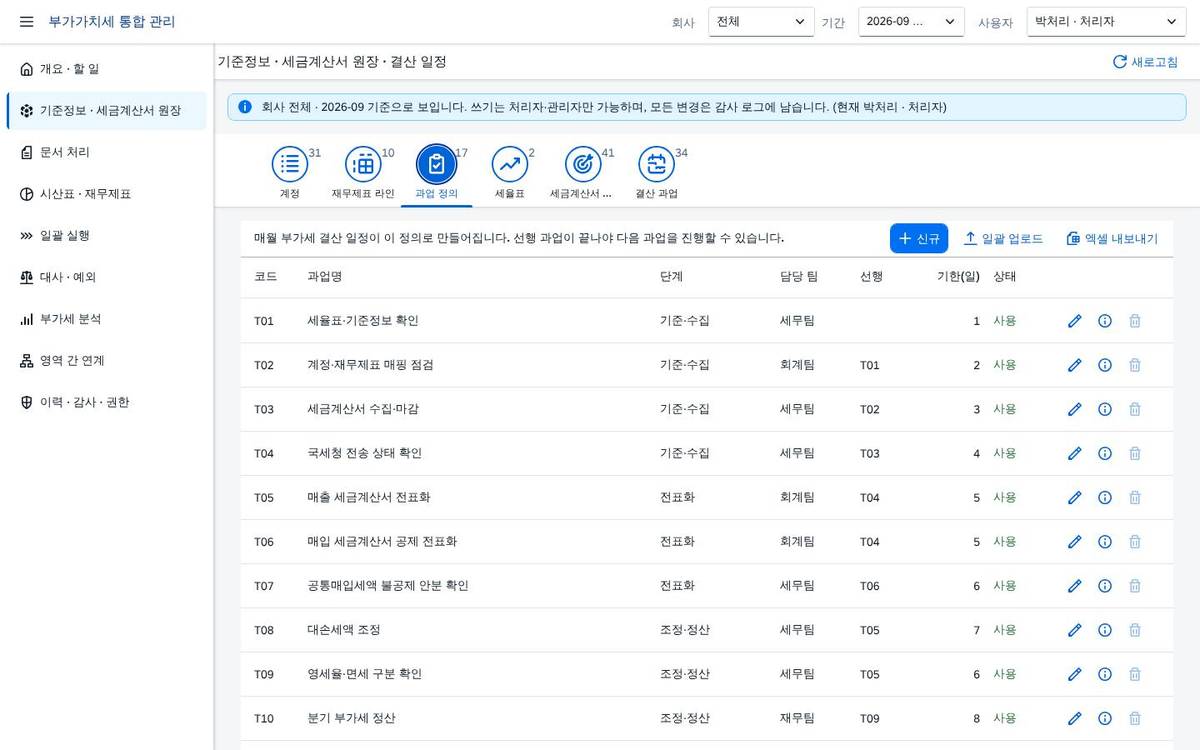Show info for row T01
This screenshot has width=1200, height=750.
(1105, 321)
